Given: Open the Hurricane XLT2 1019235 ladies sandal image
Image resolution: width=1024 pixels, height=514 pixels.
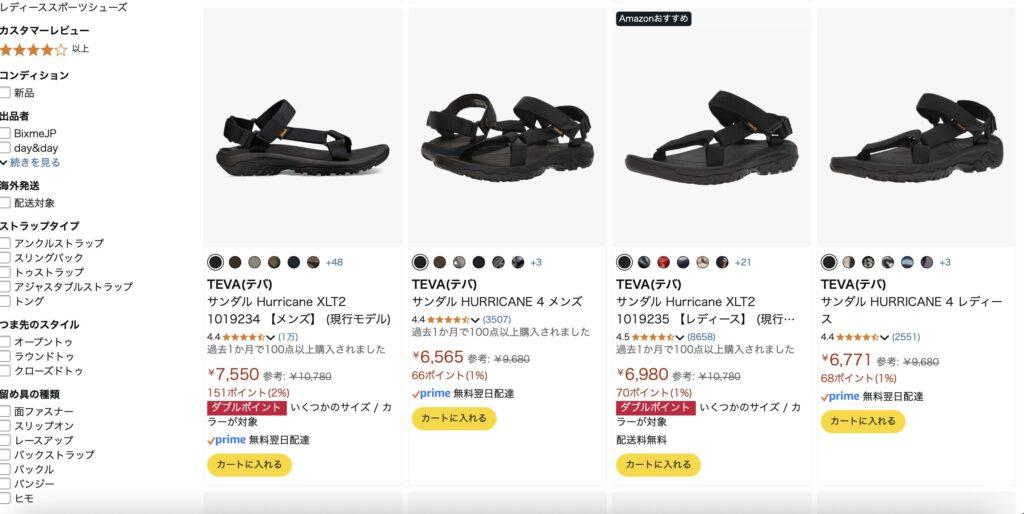Looking at the screenshot, I should [x=711, y=128].
